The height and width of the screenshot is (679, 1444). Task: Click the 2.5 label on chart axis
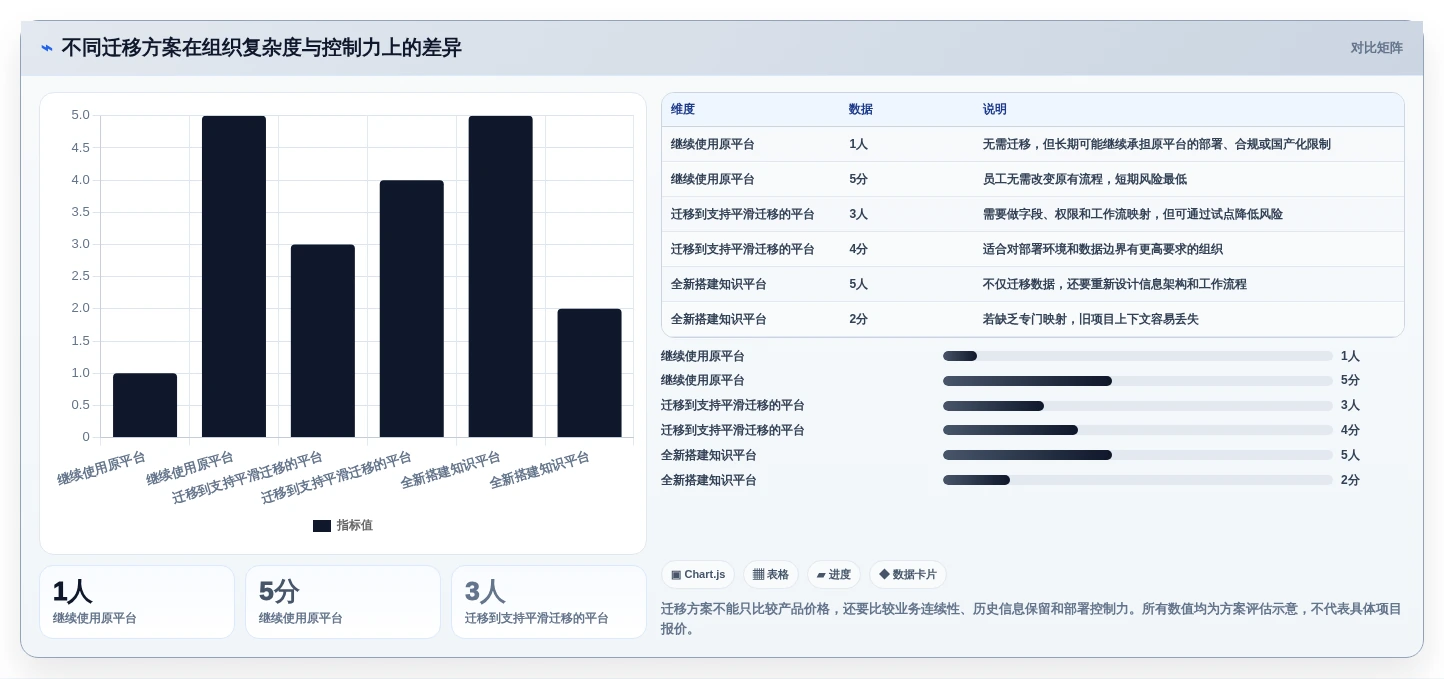81,276
